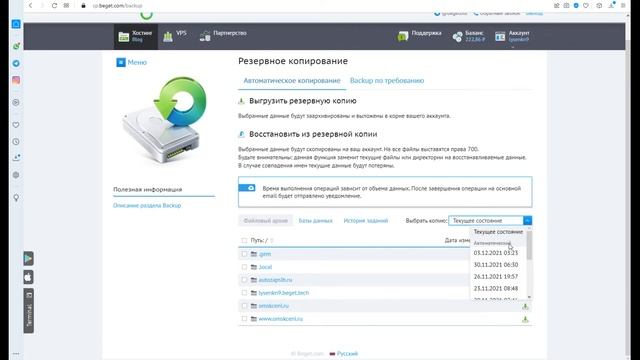Reload the page with browser refresh icon
The image size is (640, 360).
coord(54,6)
